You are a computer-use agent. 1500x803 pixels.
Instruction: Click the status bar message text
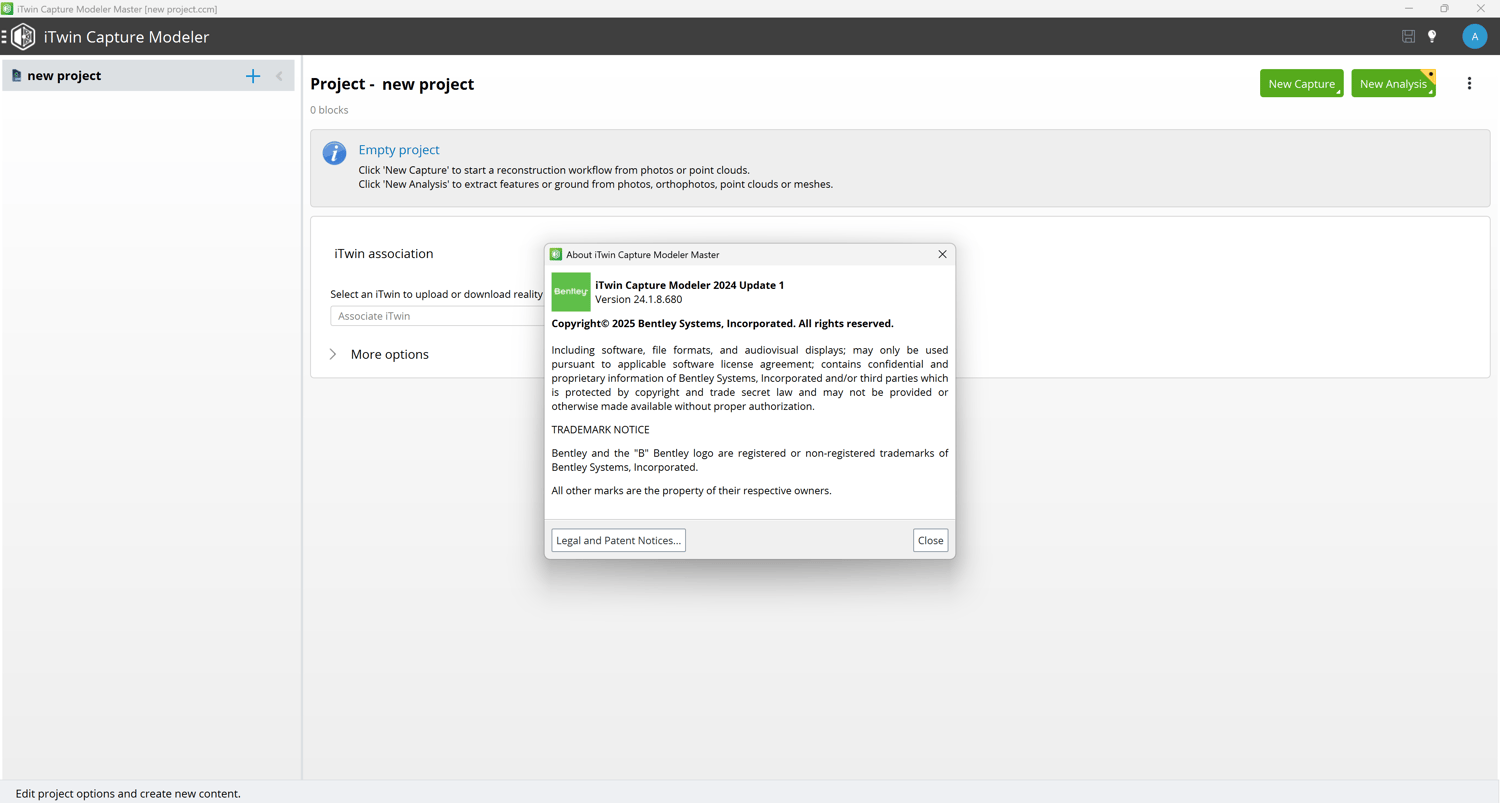click(128, 794)
